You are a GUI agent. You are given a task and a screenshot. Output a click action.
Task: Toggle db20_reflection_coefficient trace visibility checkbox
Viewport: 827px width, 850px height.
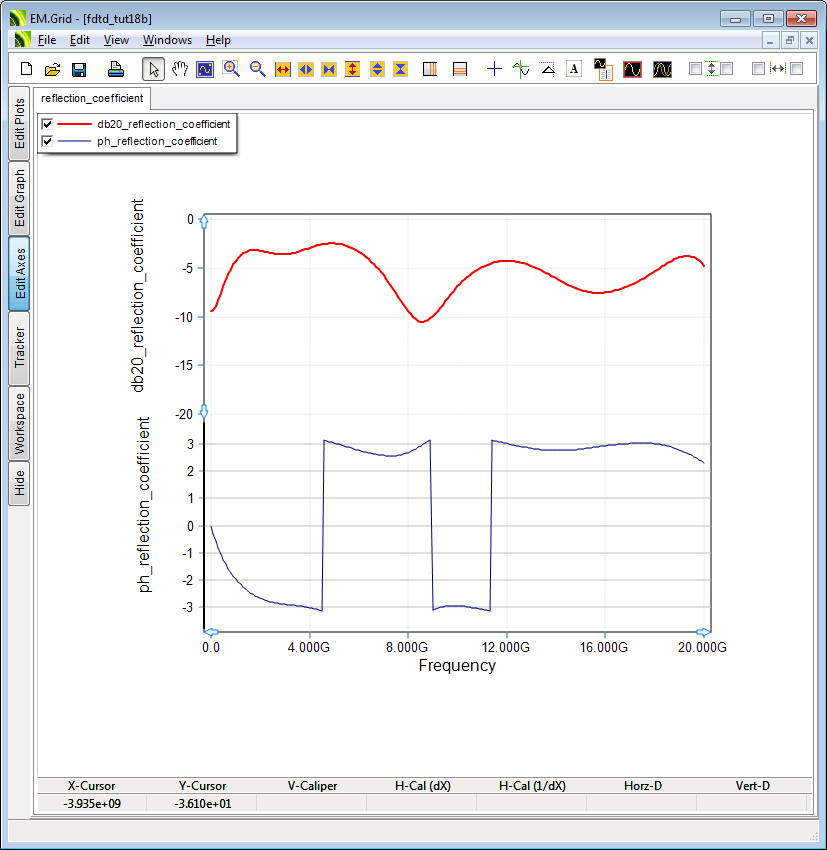tap(47, 124)
